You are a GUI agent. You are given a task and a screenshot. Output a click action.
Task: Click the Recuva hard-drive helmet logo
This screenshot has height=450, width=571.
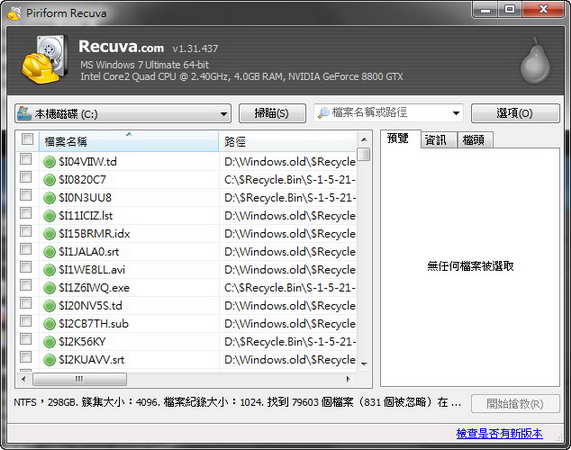[44, 59]
